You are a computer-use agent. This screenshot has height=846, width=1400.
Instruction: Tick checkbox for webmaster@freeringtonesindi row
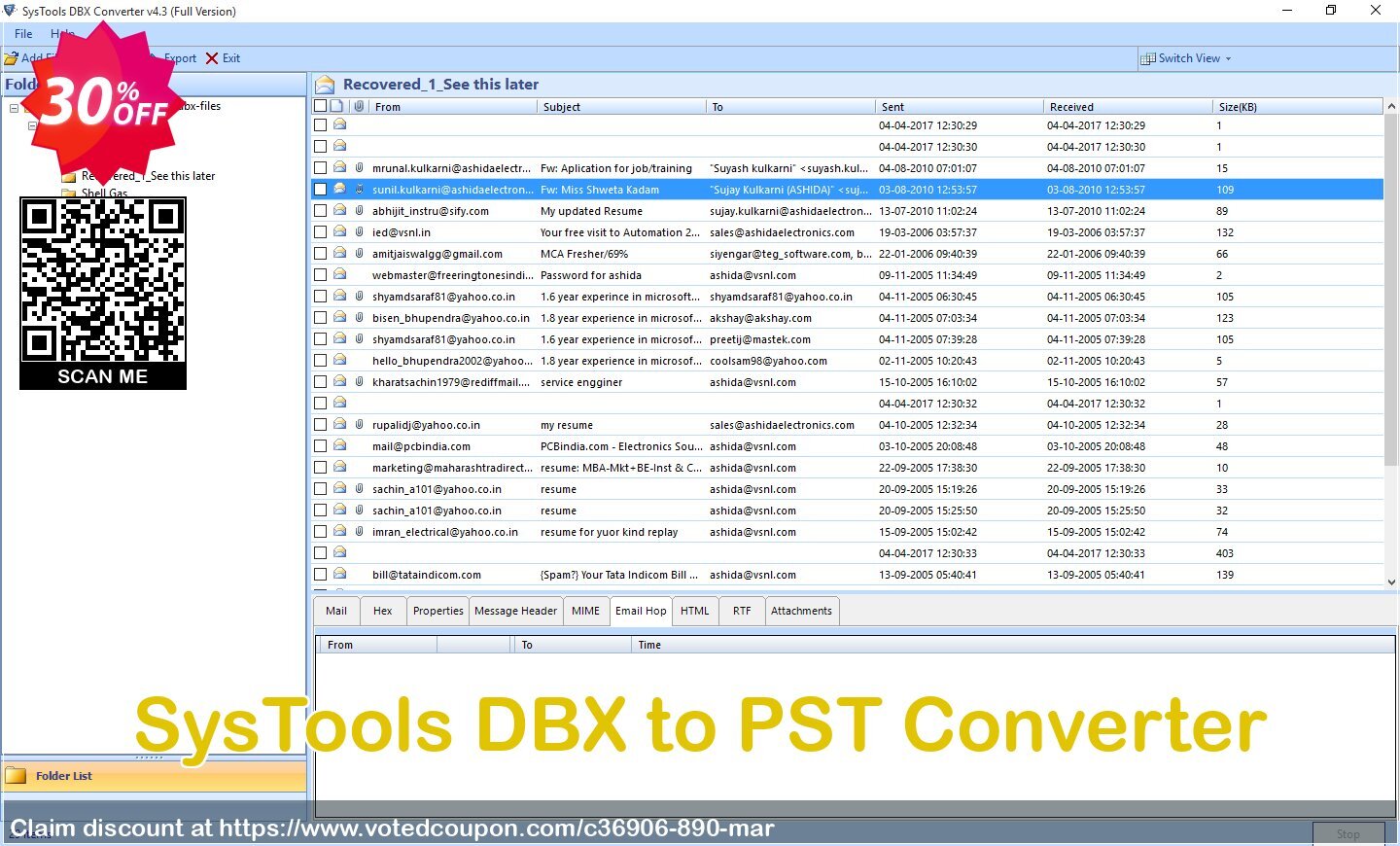[320, 275]
